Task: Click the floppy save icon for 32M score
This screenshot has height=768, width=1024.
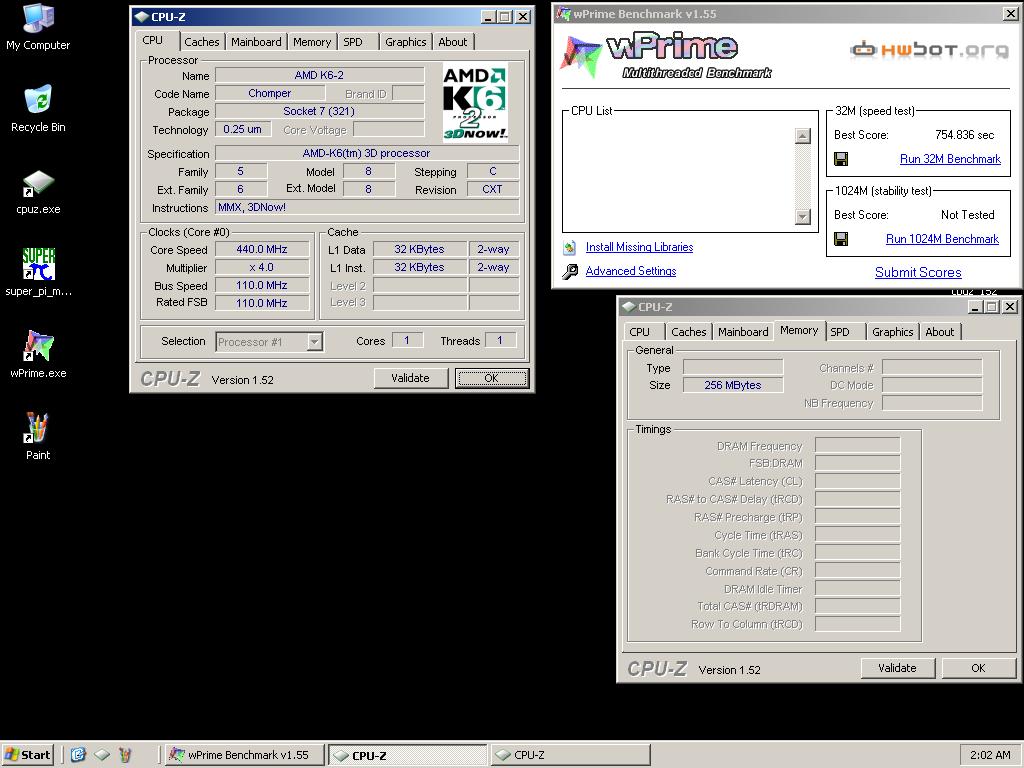Action: 841,159
